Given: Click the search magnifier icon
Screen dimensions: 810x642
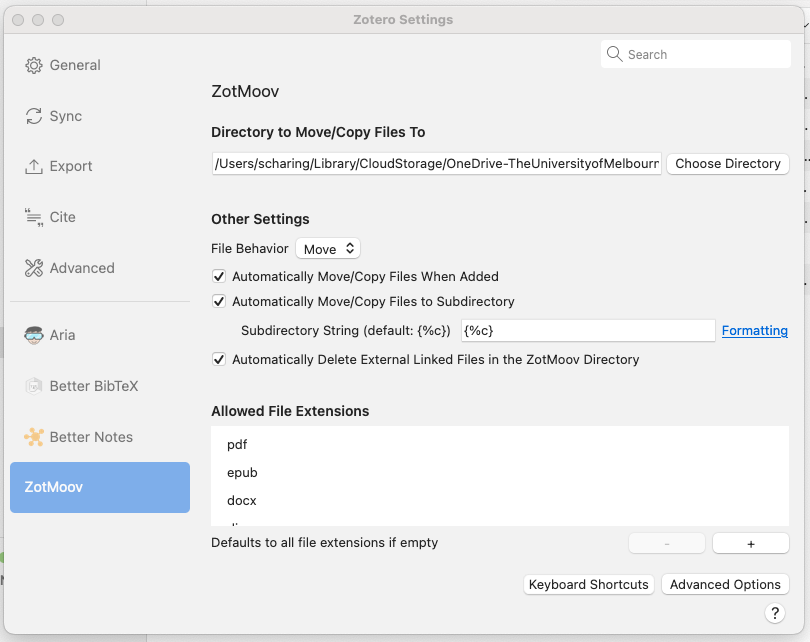Looking at the screenshot, I should 614,54.
